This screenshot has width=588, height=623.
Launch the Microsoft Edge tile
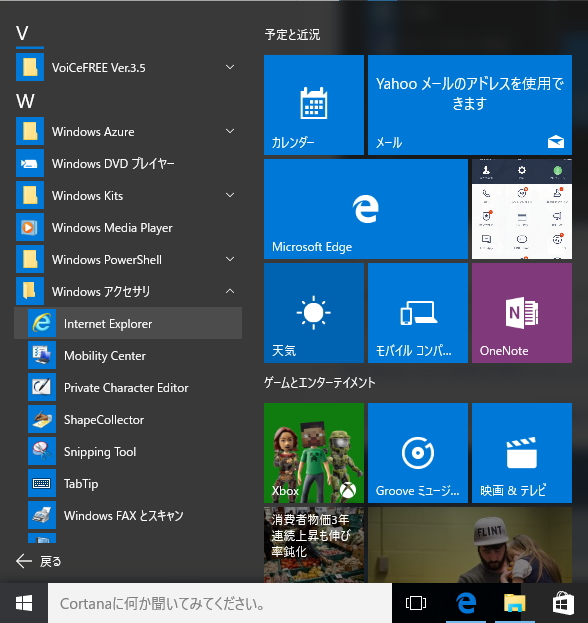[366, 209]
